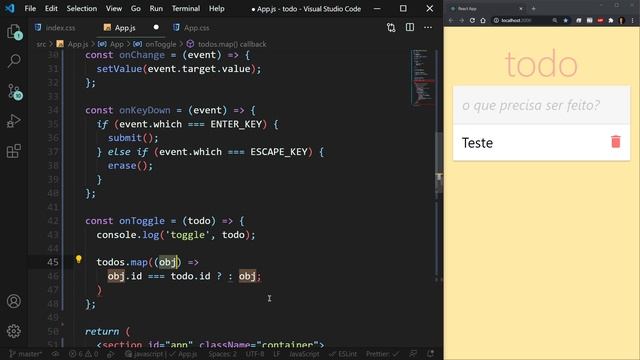The height and width of the screenshot is (360, 640).
Task: Open the Extensions view
Action: [x=14, y=151]
